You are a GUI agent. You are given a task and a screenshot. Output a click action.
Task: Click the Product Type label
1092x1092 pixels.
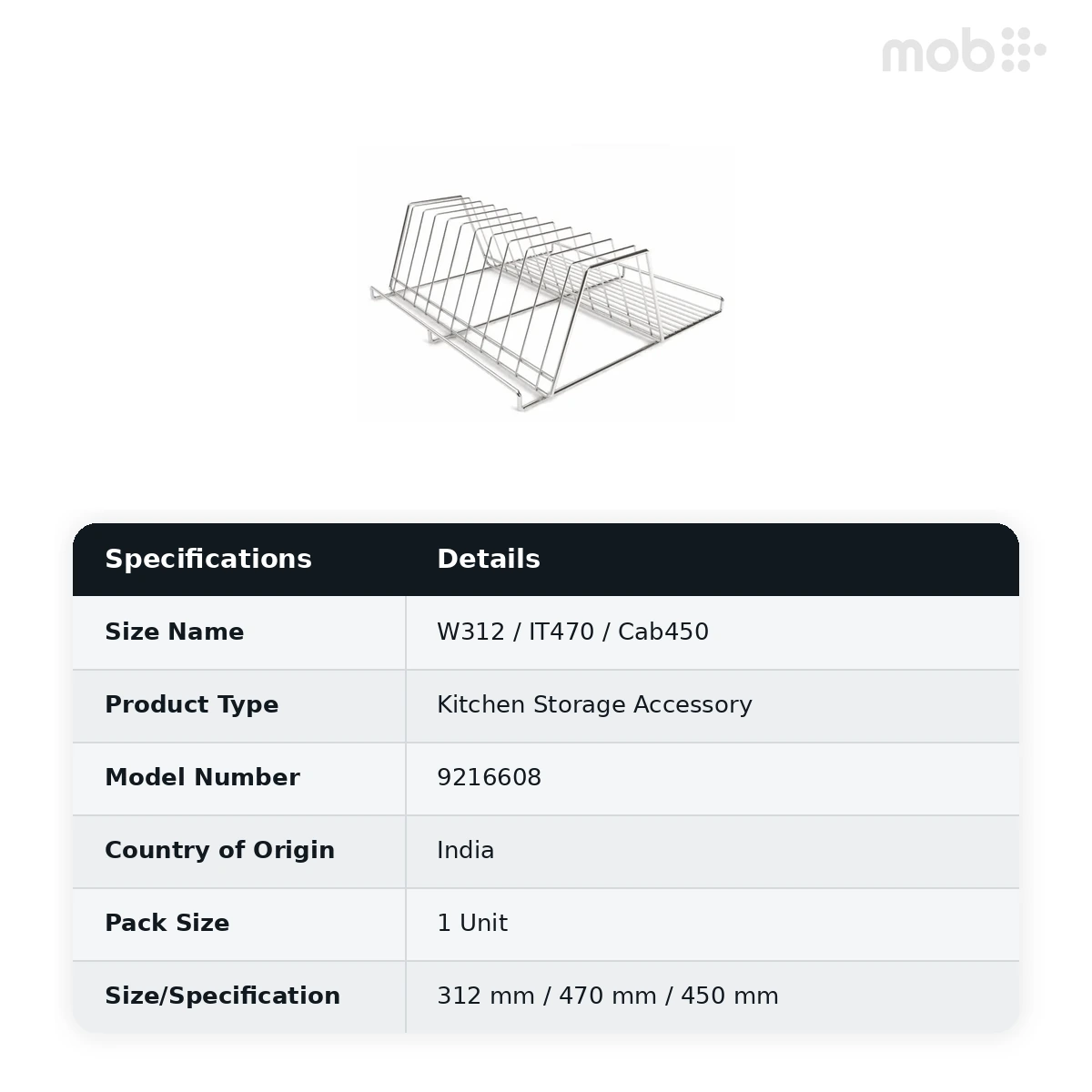(192, 704)
